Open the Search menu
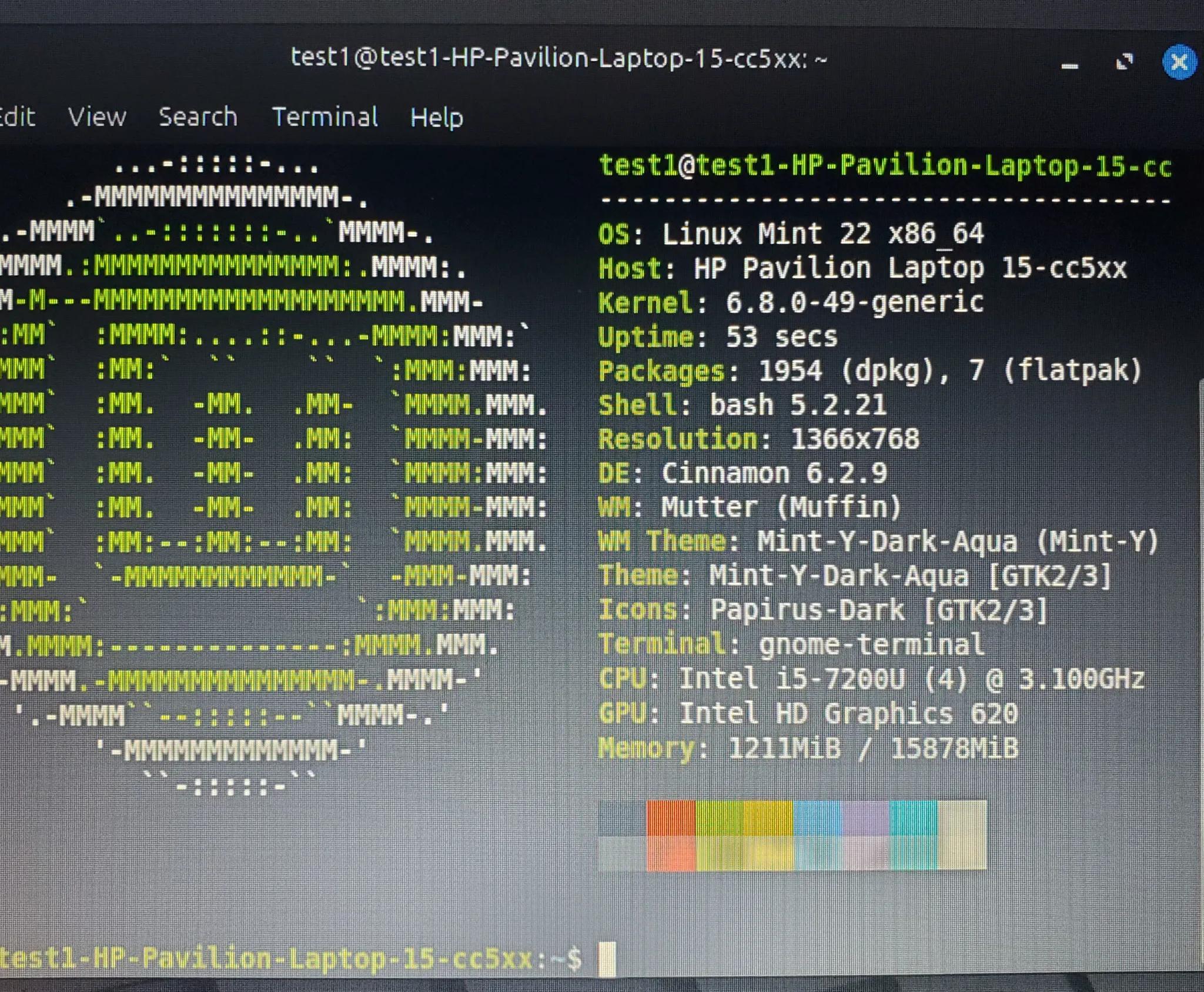The image size is (1204, 992). (198, 117)
